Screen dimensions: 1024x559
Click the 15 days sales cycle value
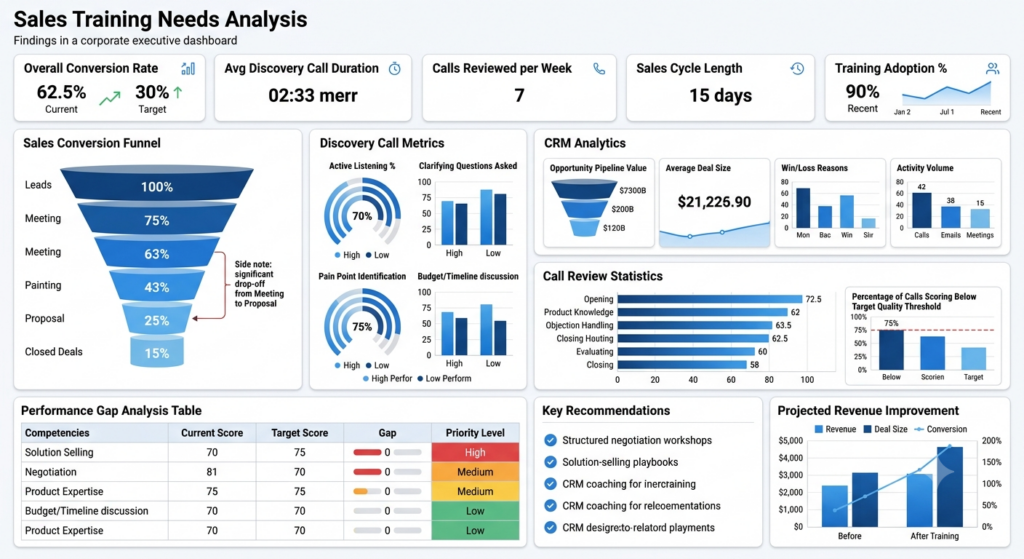point(720,95)
